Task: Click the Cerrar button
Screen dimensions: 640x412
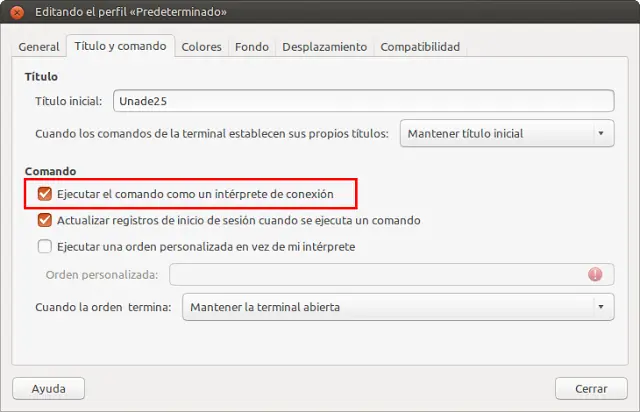Action: [591, 388]
